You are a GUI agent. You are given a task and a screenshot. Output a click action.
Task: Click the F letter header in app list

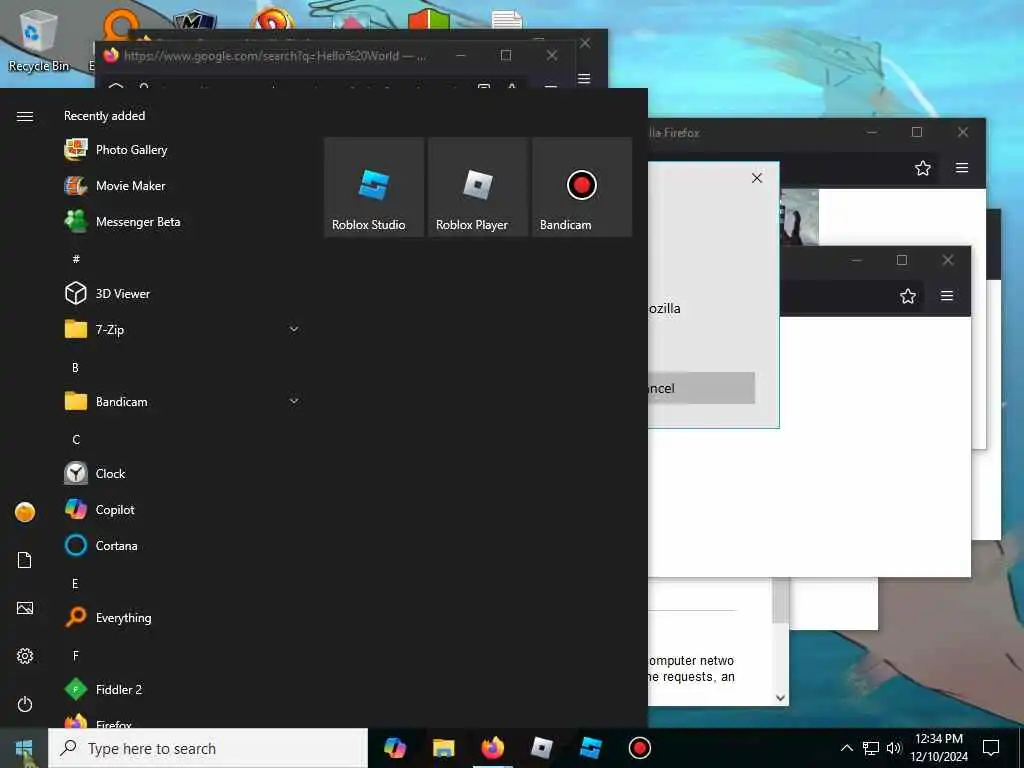tap(76, 656)
